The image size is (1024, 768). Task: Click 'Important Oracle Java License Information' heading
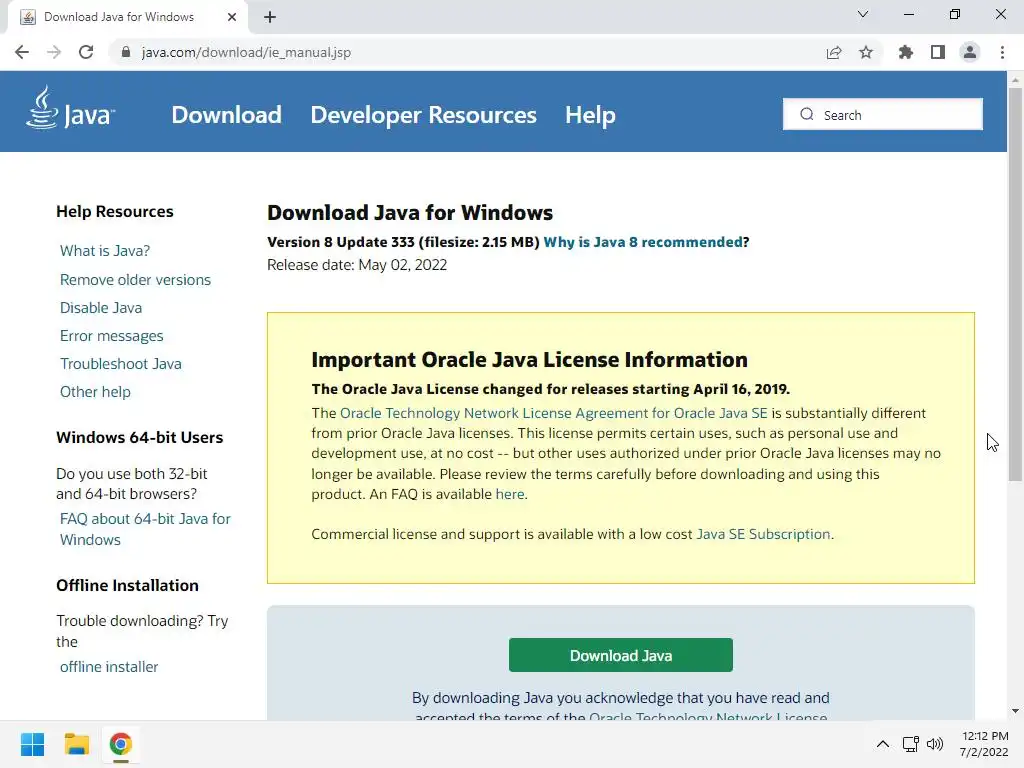[530, 360]
